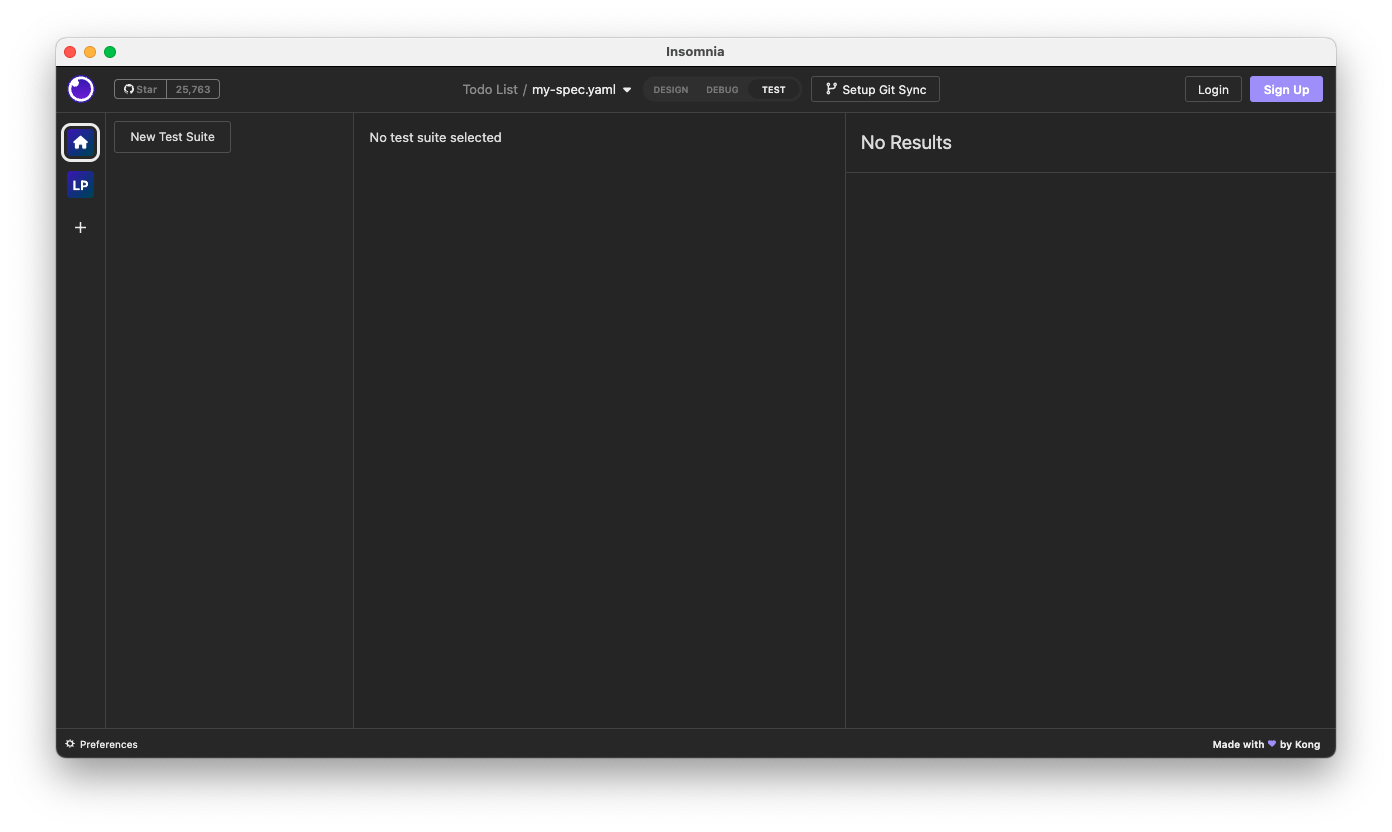This screenshot has width=1392, height=832.
Task: Click the Login button
Action: point(1213,89)
